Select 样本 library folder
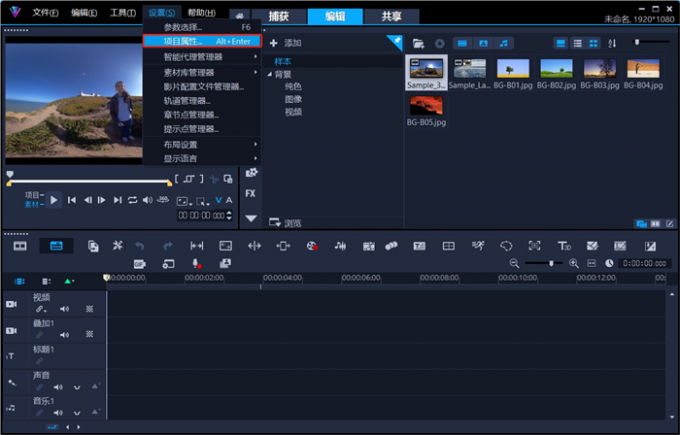The image size is (680, 435). [x=283, y=62]
